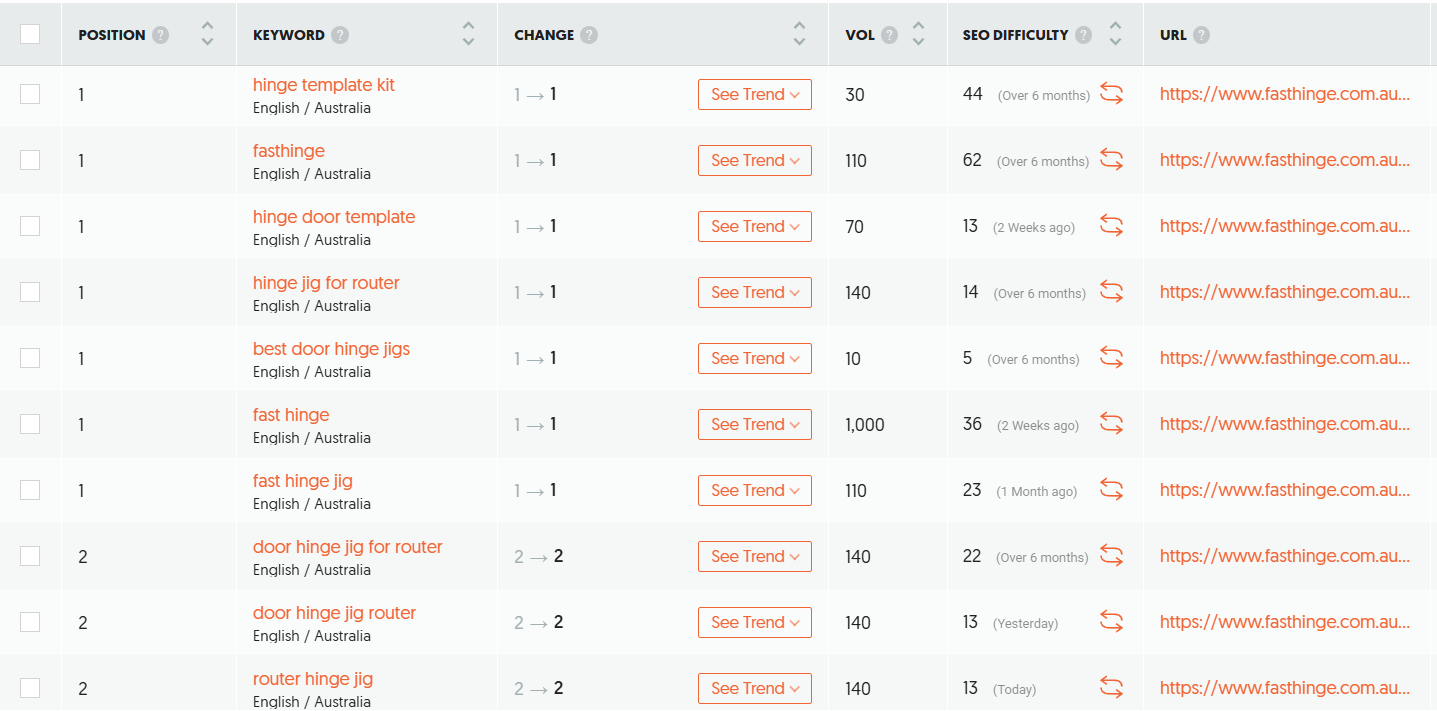
Task: Sort the table by Vol column arrows
Action: tap(918, 34)
